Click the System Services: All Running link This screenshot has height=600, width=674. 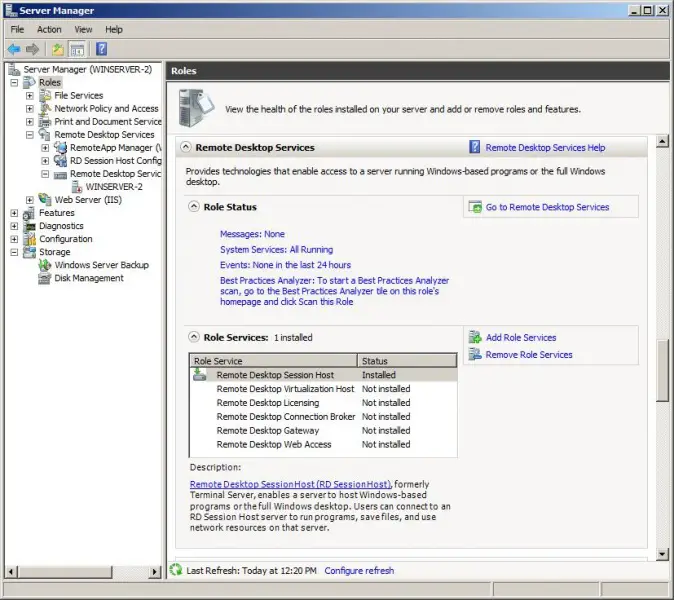point(276,249)
